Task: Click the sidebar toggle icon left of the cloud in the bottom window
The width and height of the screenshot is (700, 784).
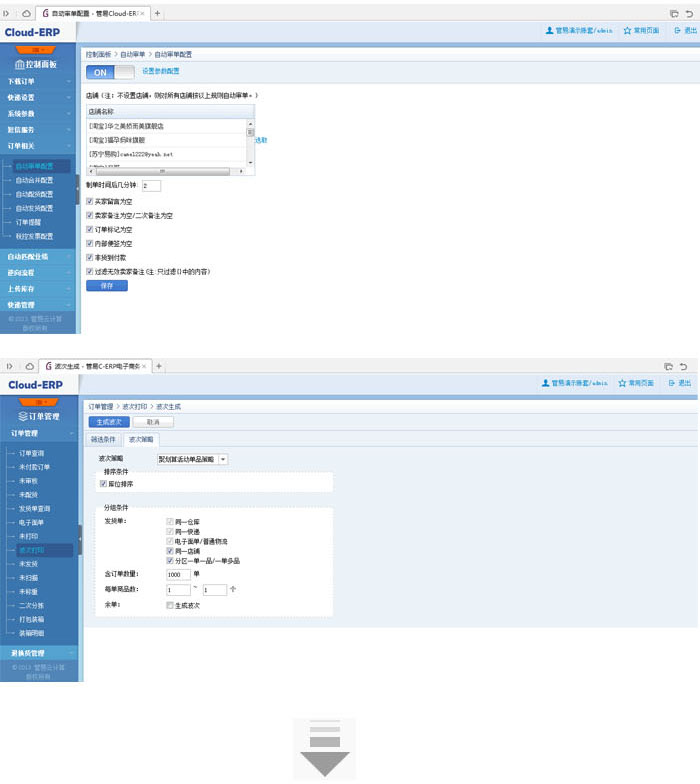Action: 9,366
